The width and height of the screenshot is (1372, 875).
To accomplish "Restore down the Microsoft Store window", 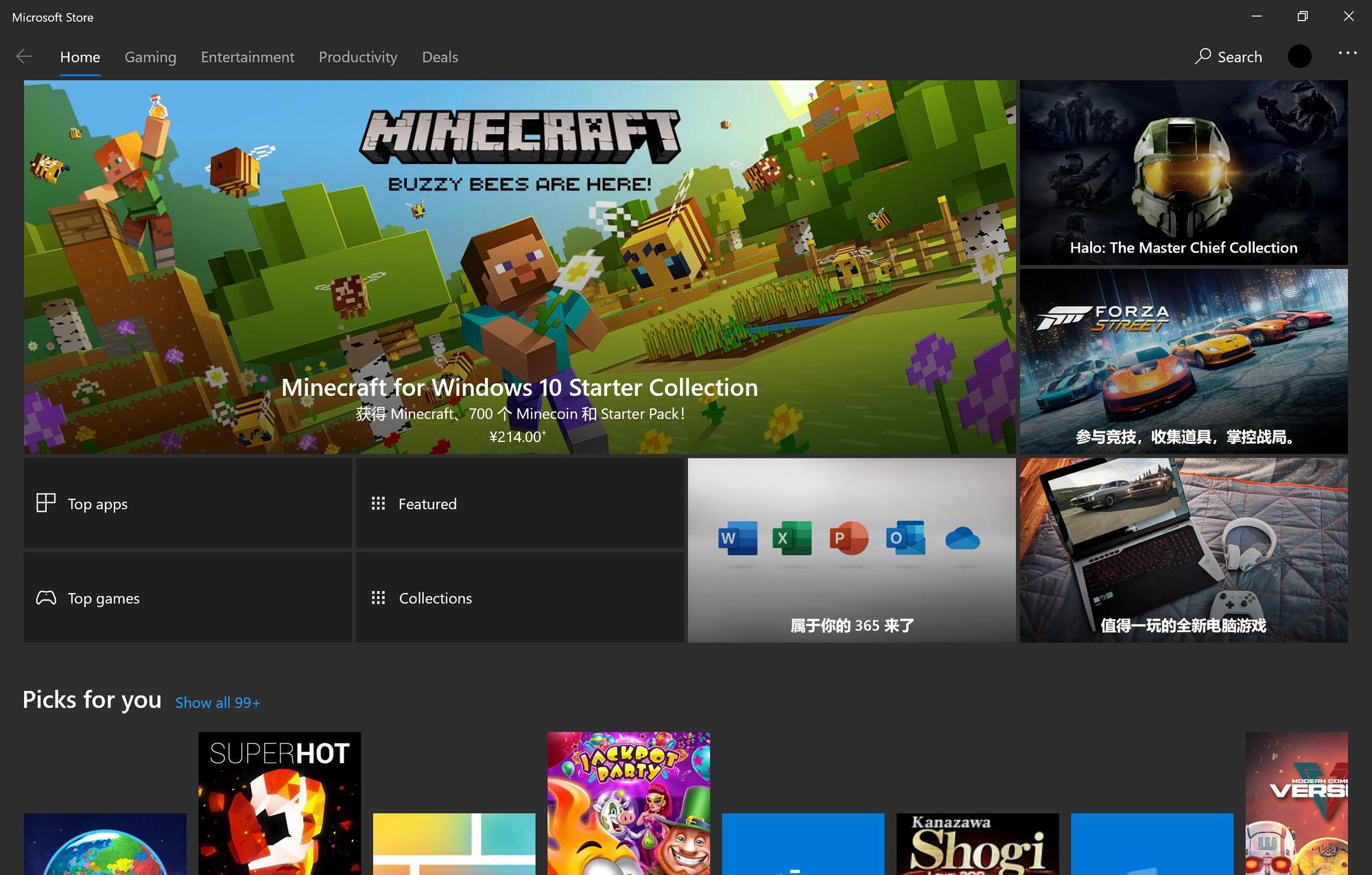I will [x=1303, y=16].
